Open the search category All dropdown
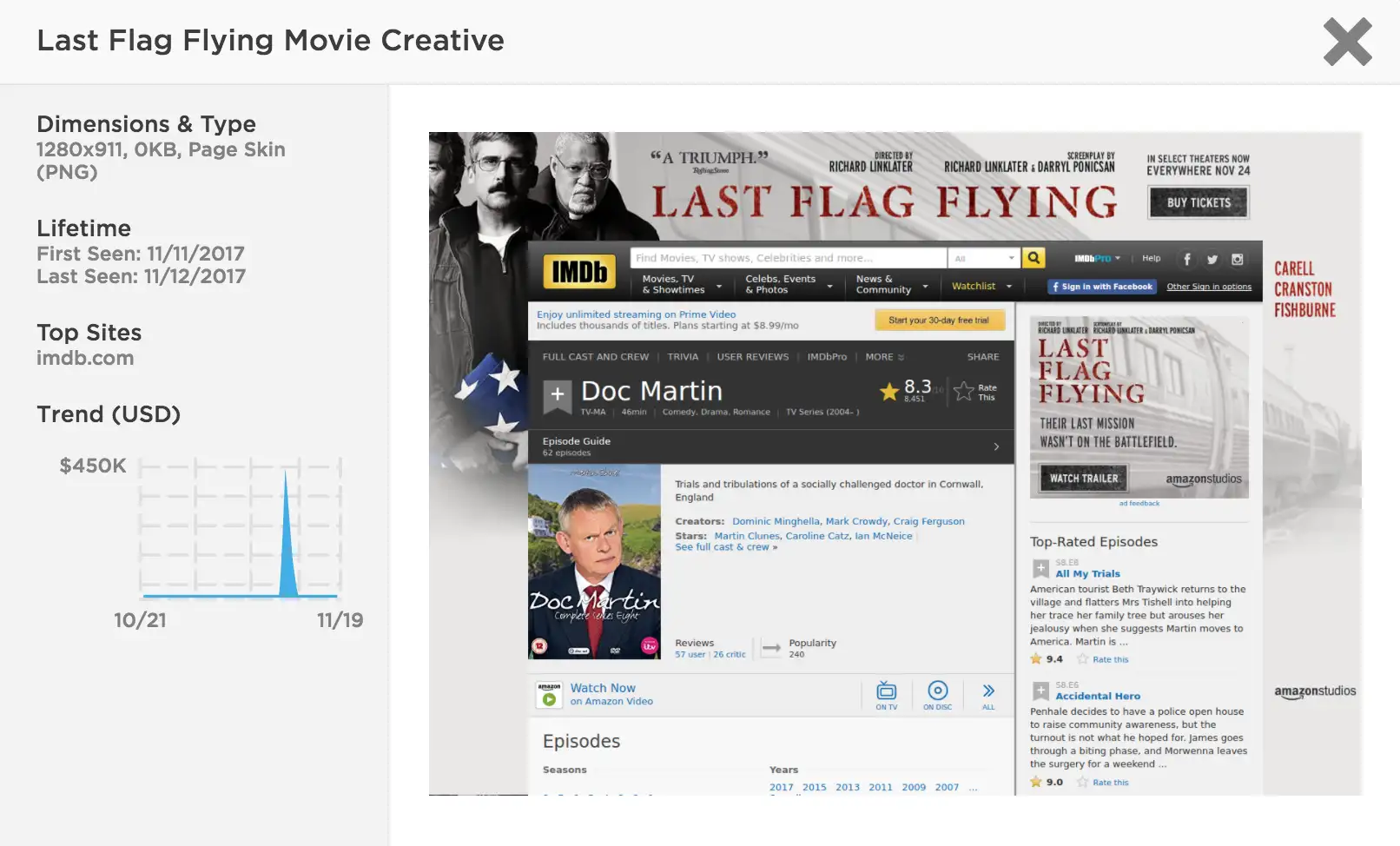This screenshot has width=1400, height=846. pos(984,258)
